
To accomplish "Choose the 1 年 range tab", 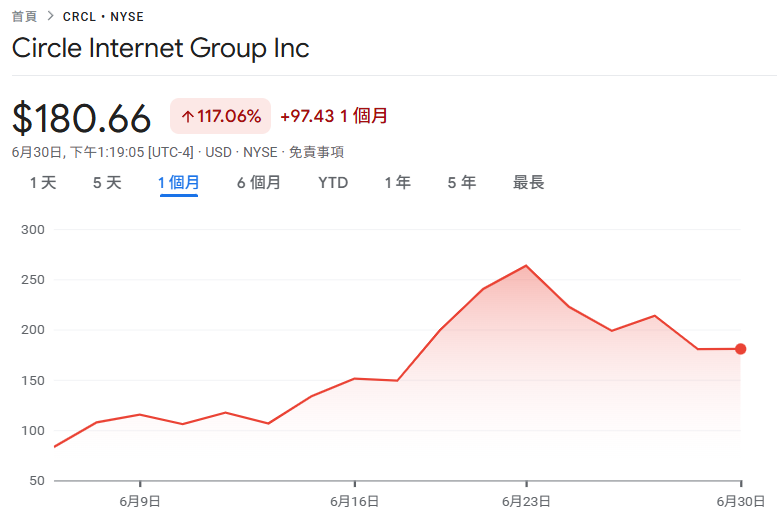I will click(x=397, y=183).
